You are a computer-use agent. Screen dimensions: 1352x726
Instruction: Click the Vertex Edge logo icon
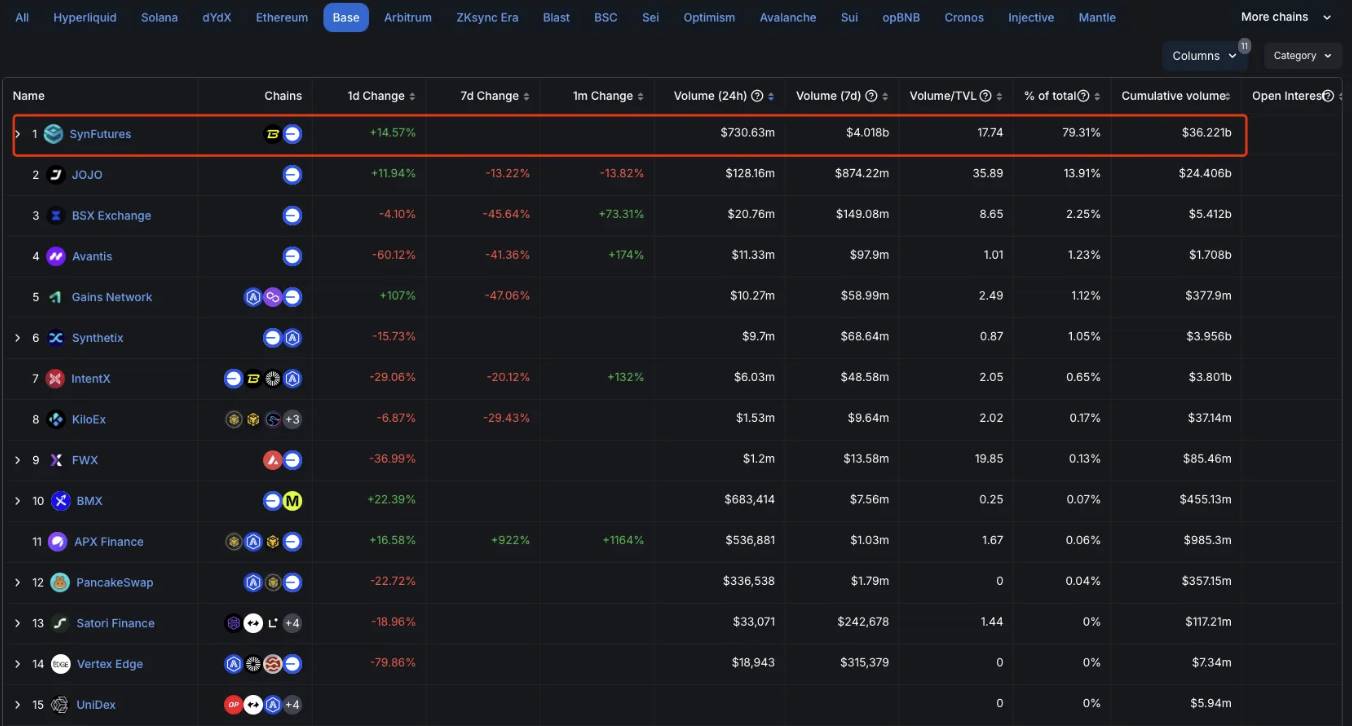point(61,664)
